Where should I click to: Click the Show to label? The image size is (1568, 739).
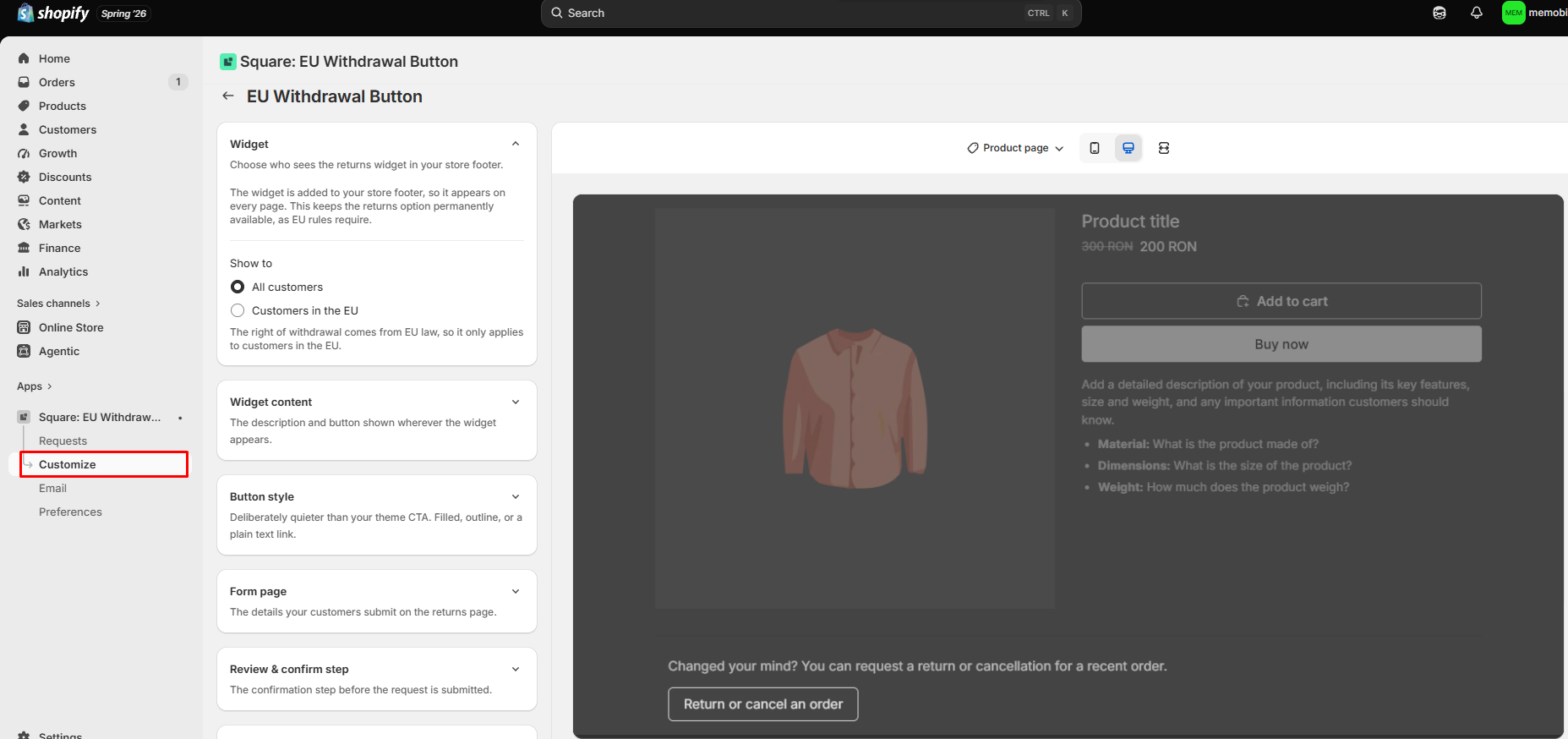[251, 264]
